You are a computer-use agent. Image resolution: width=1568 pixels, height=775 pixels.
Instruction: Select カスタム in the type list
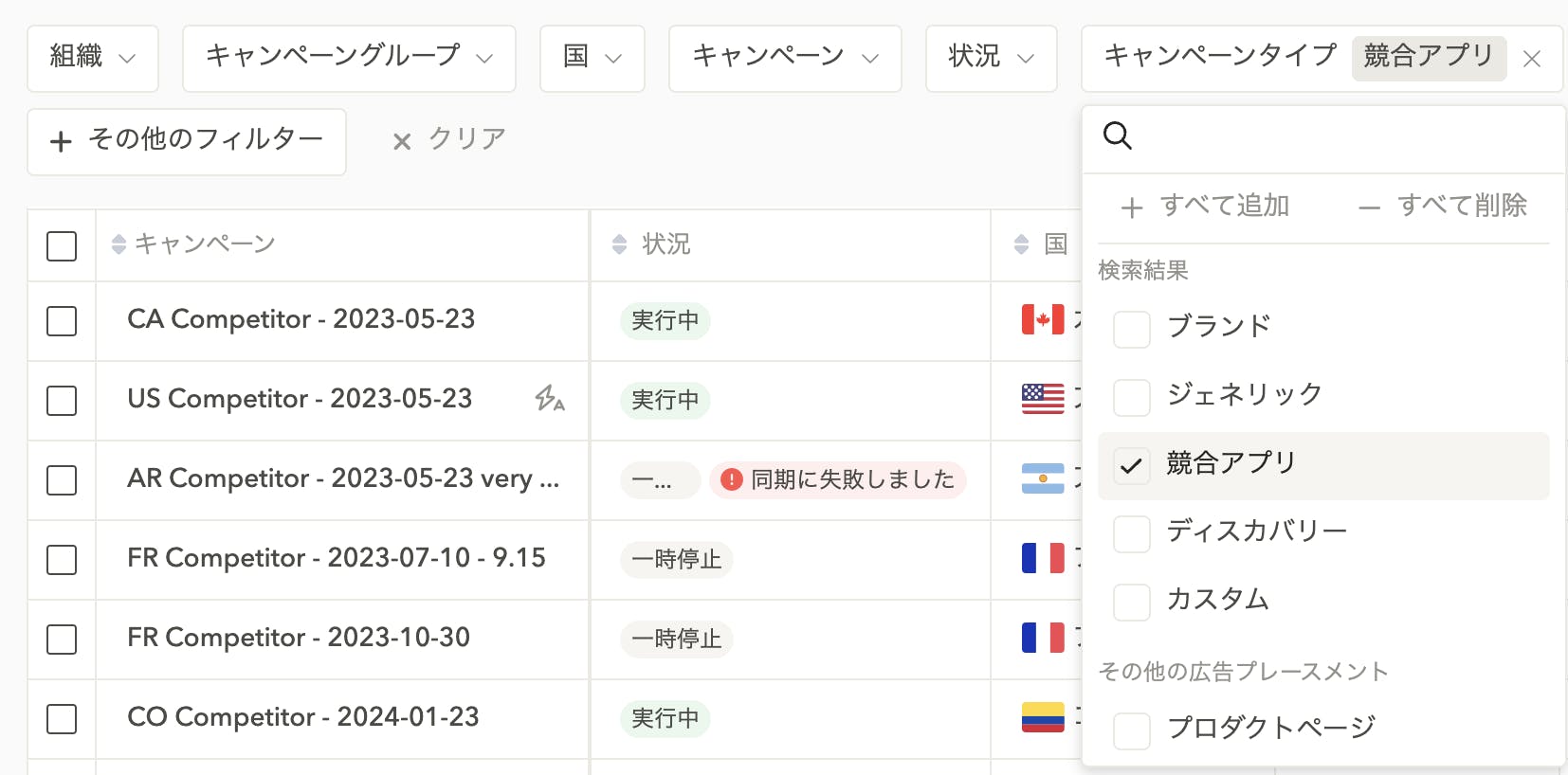(1217, 600)
